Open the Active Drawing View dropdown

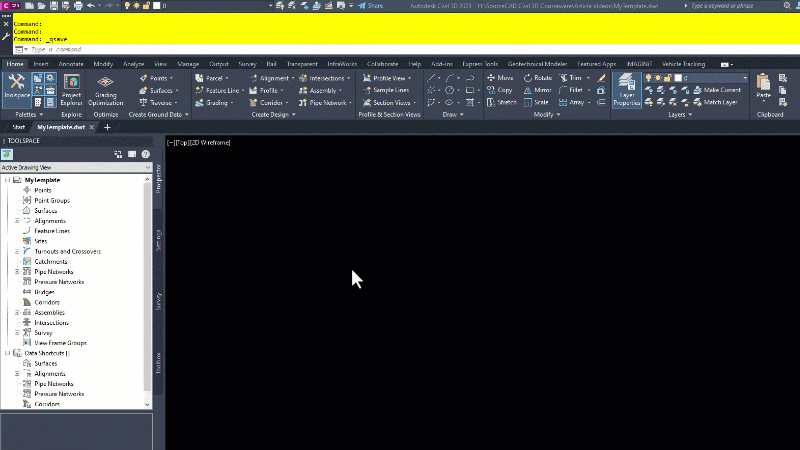[x=75, y=167]
